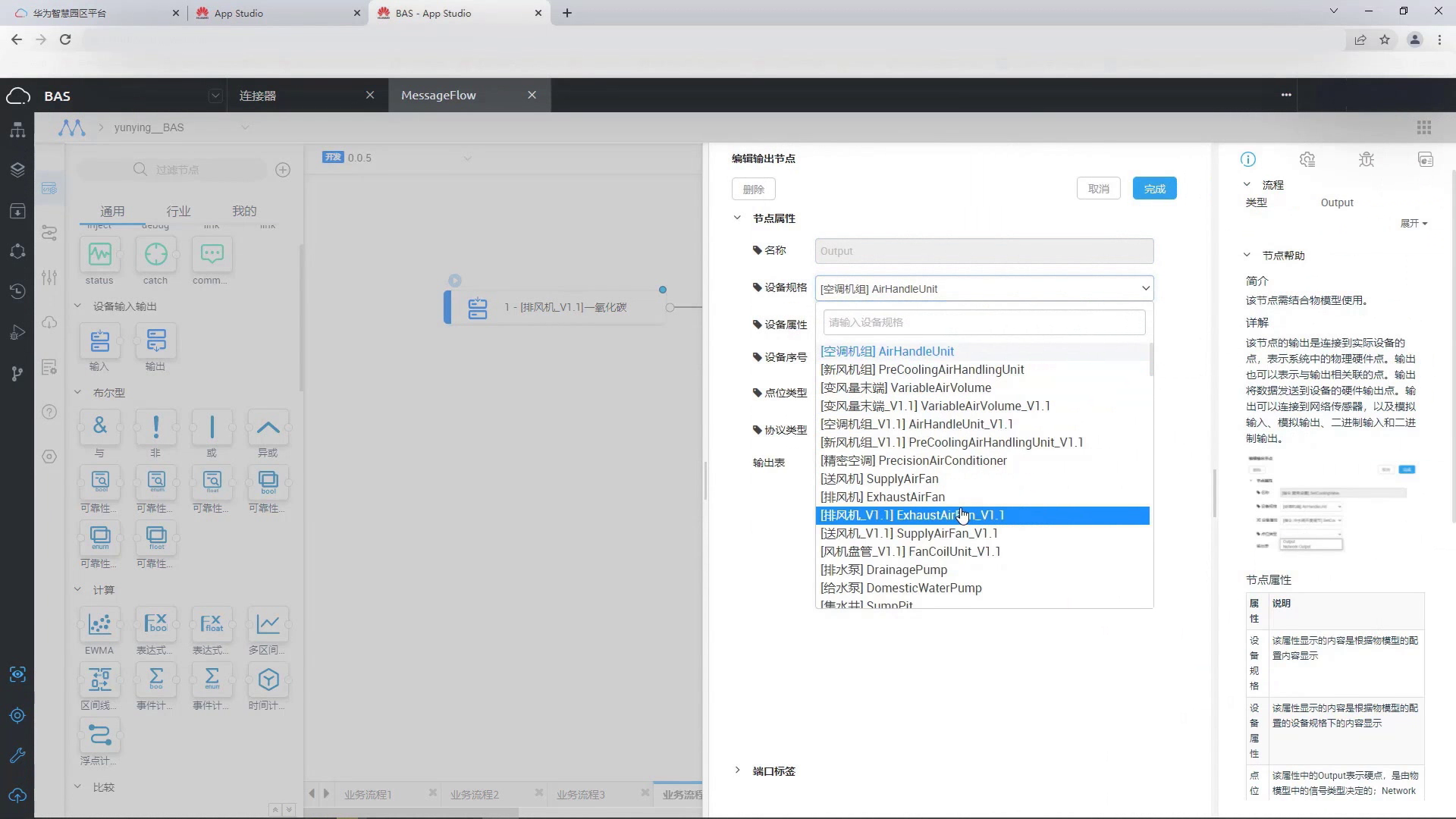Expand the 比较 node group
The width and height of the screenshot is (1456, 819).
77,787
